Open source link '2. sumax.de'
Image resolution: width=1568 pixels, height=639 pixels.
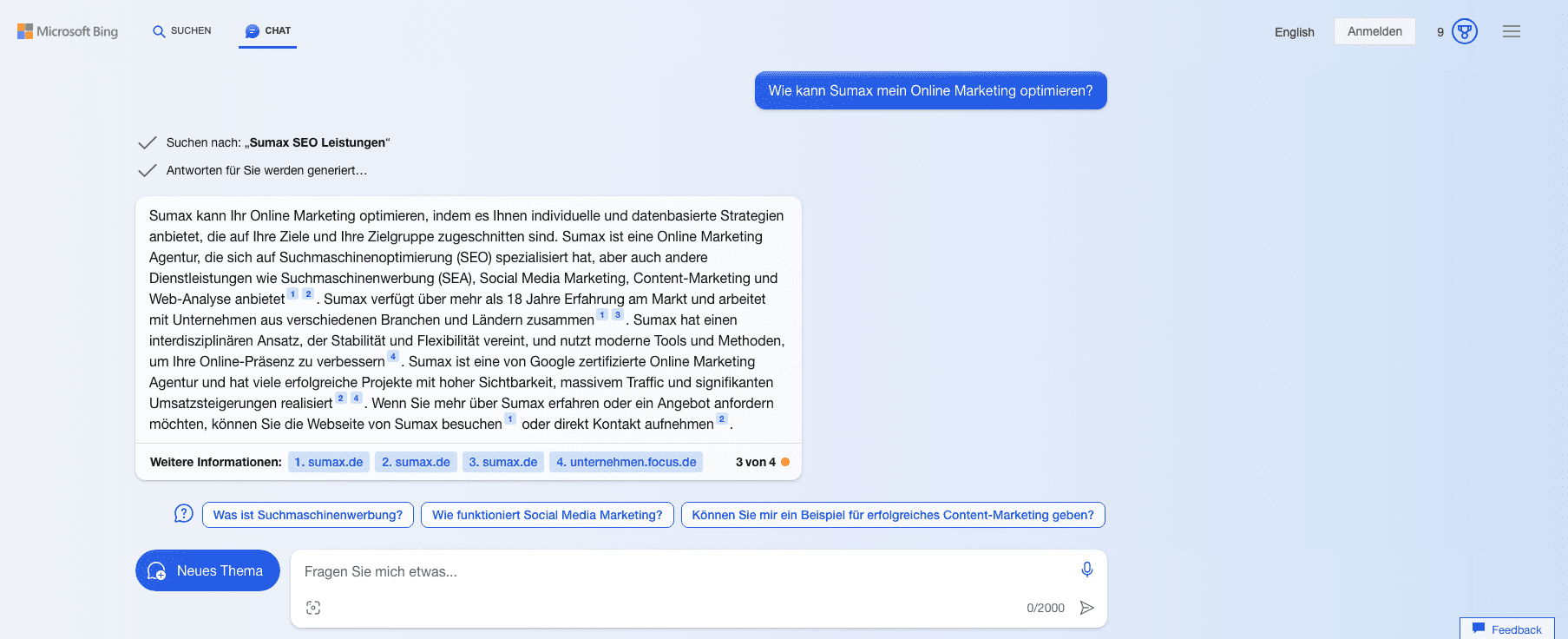[416, 462]
